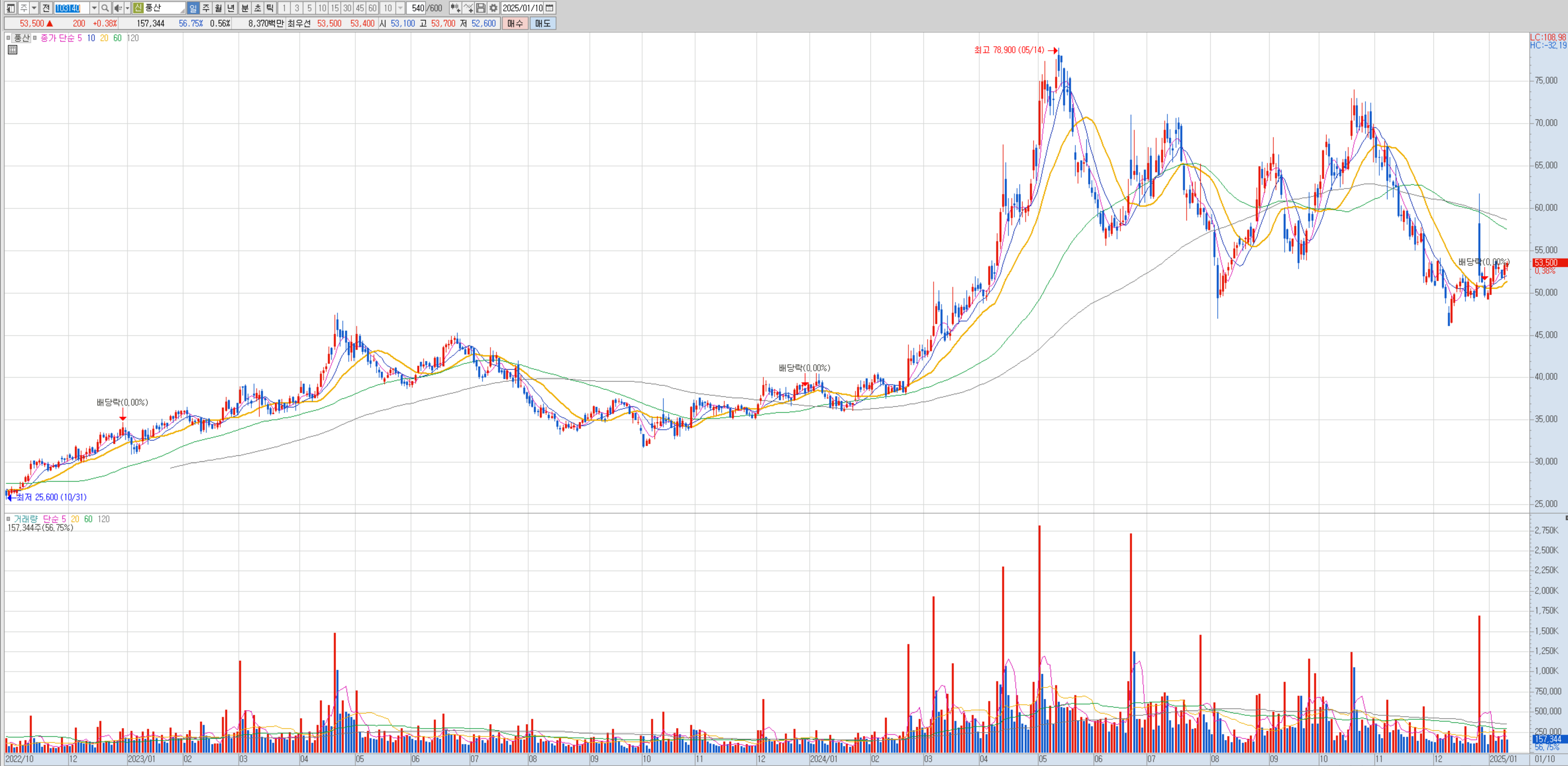
Task: Toggle the small box beside 종가 단순
Action: [x=35, y=38]
